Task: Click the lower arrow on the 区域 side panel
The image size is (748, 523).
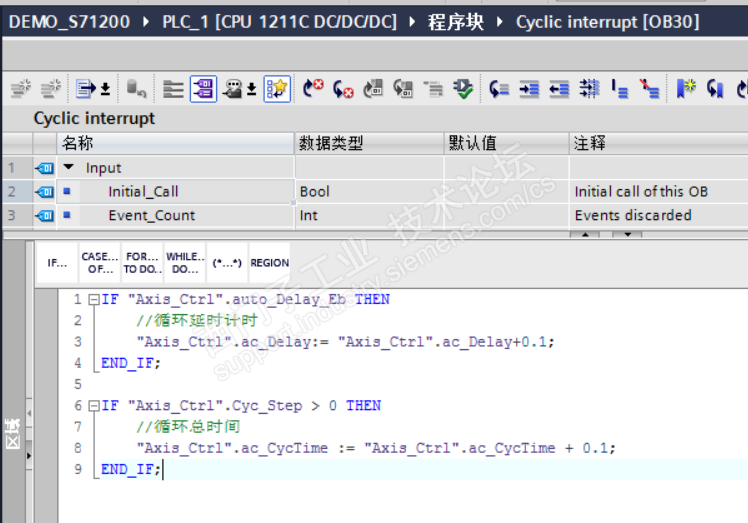Action: (x=29, y=456)
